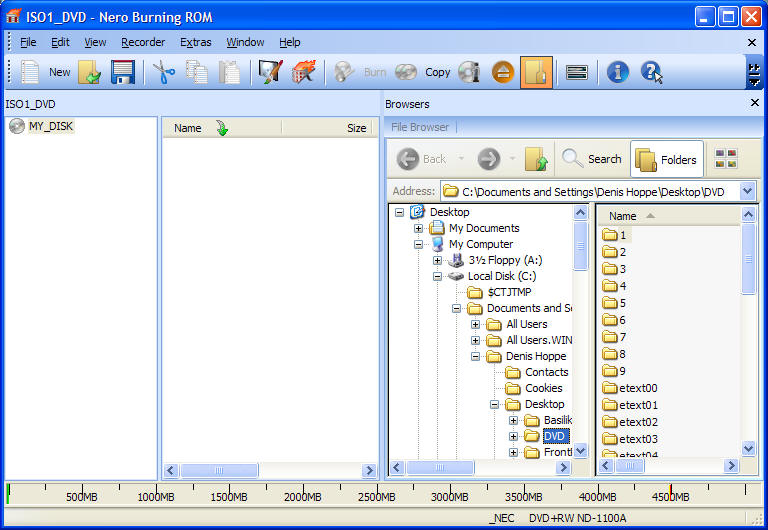Viewport: 768px width, 530px height.
Task: Click the Search button
Action: click(x=591, y=159)
